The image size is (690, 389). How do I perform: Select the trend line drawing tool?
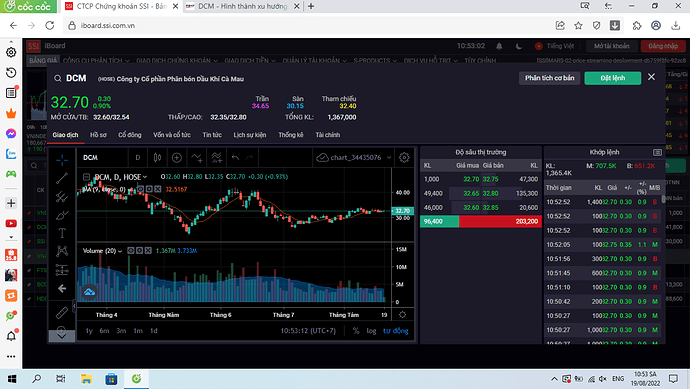click(62, 178)
